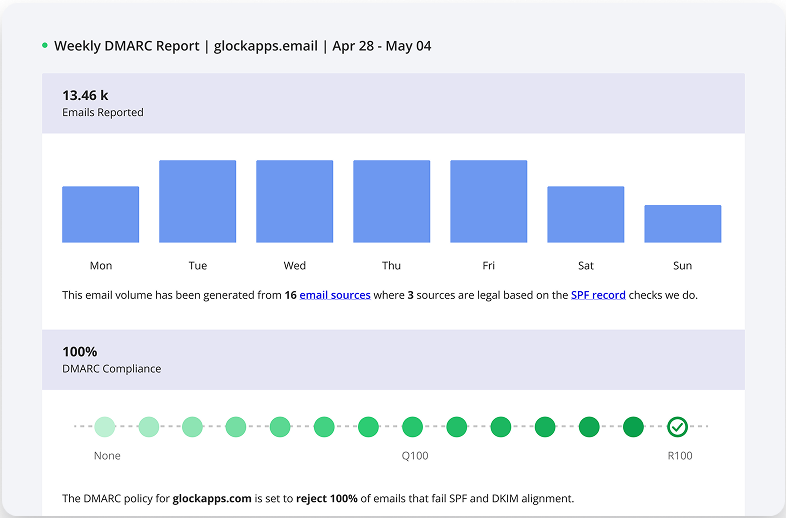Open the SPF record link

click(598, 295)
